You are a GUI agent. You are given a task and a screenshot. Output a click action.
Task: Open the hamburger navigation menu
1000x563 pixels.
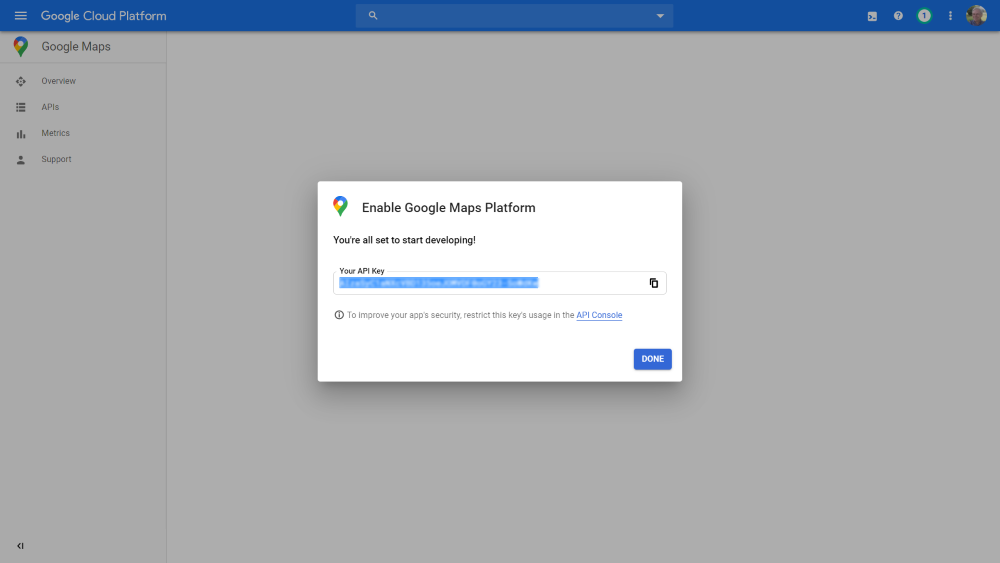click(20, 16)
